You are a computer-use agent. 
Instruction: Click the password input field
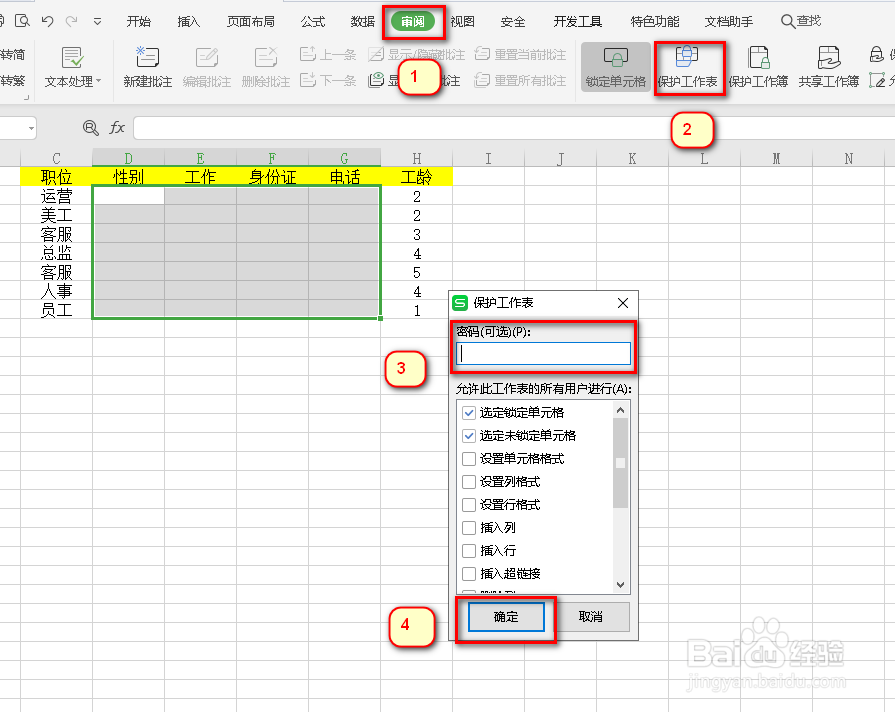543,354
